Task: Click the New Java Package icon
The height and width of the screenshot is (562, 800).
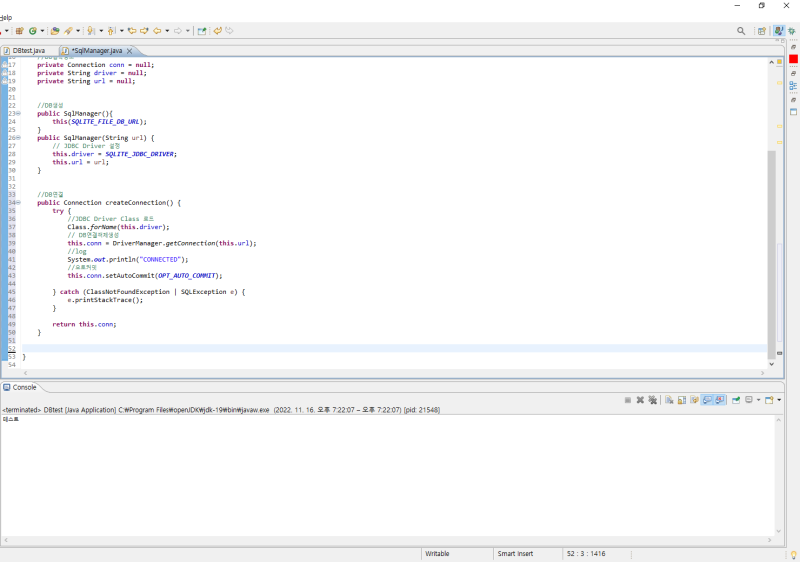Action: [19, 31]
